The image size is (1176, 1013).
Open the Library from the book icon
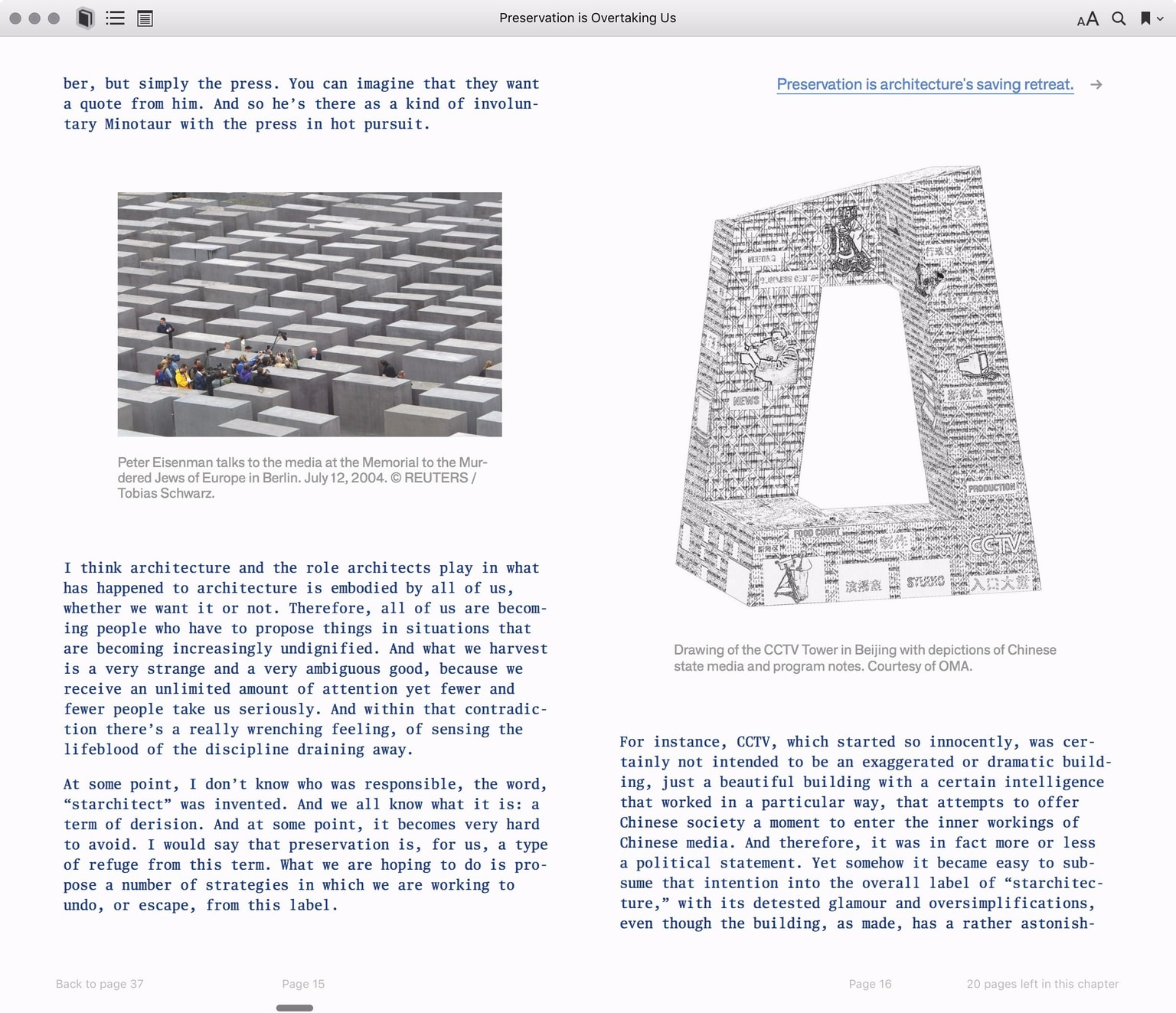pyautogui.click(x=85, y=18)
